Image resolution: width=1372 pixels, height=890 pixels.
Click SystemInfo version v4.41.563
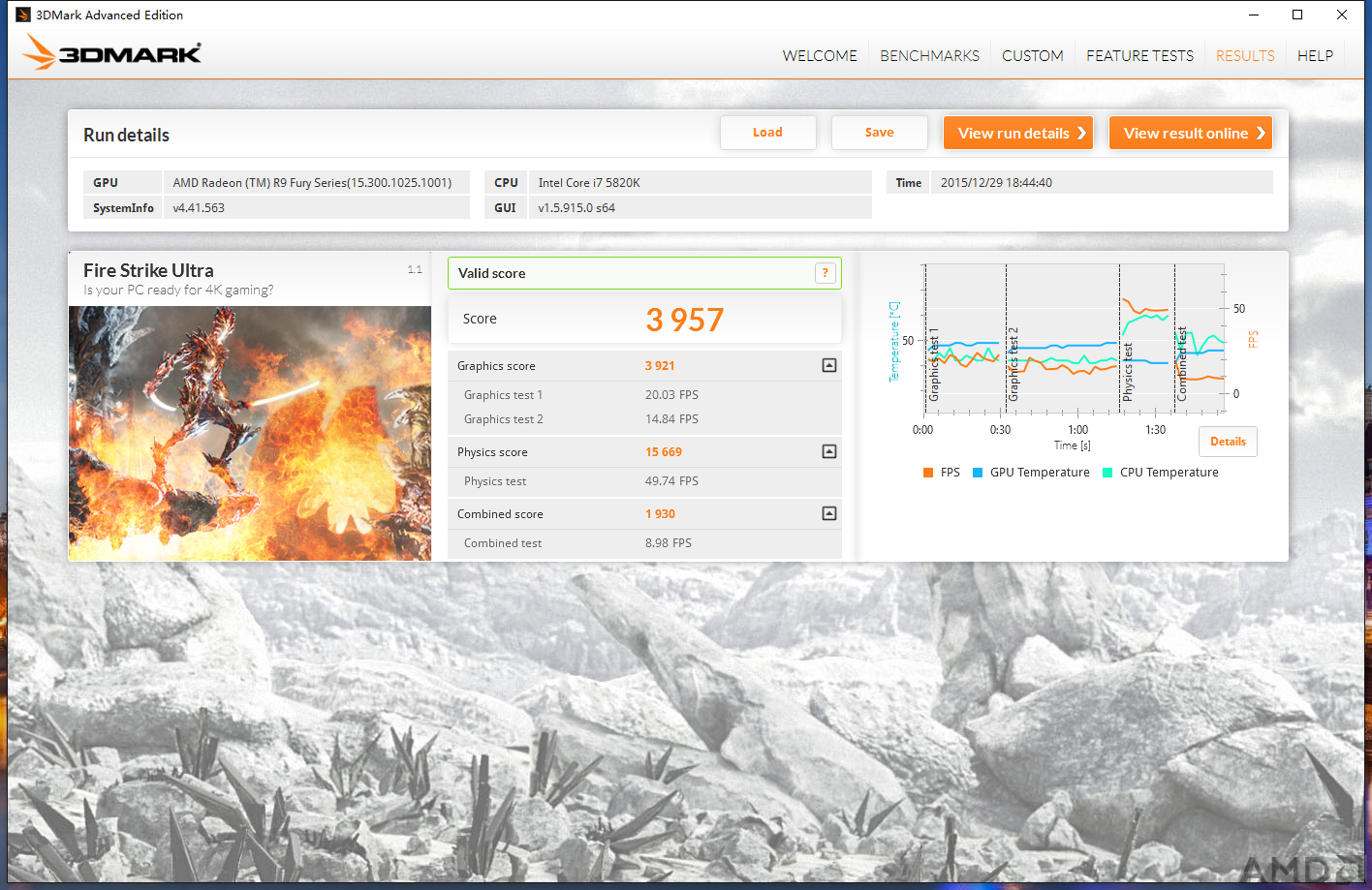[x=199, y=207]
